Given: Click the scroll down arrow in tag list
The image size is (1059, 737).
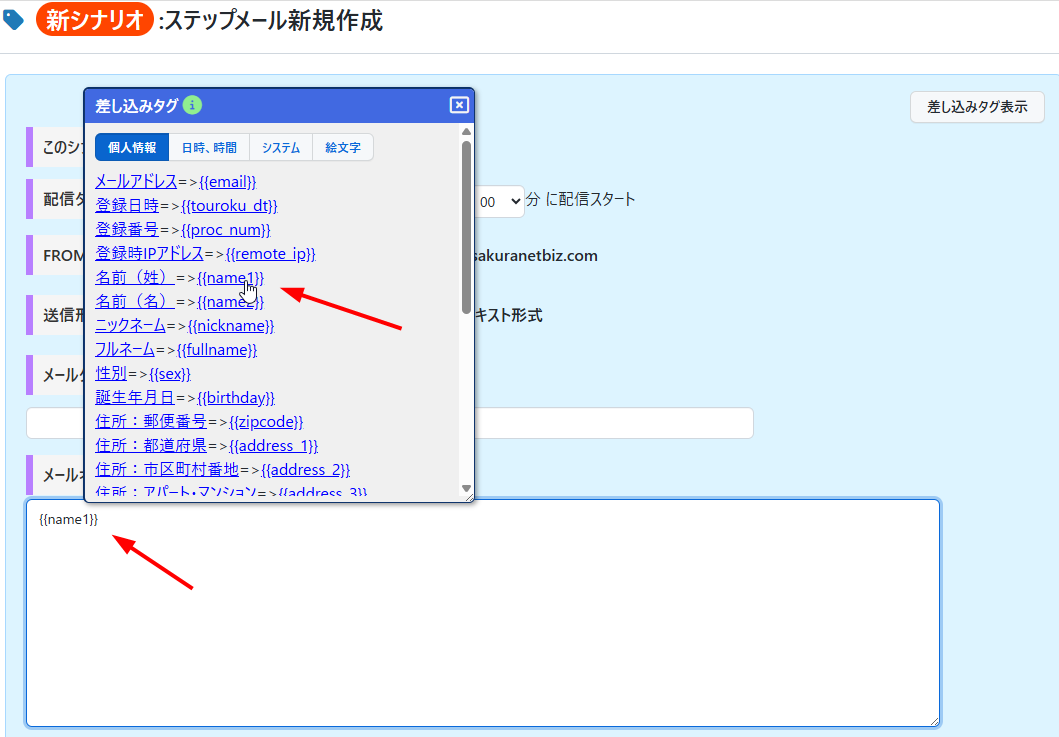Looking at the screenshot, I should (466, 489).
